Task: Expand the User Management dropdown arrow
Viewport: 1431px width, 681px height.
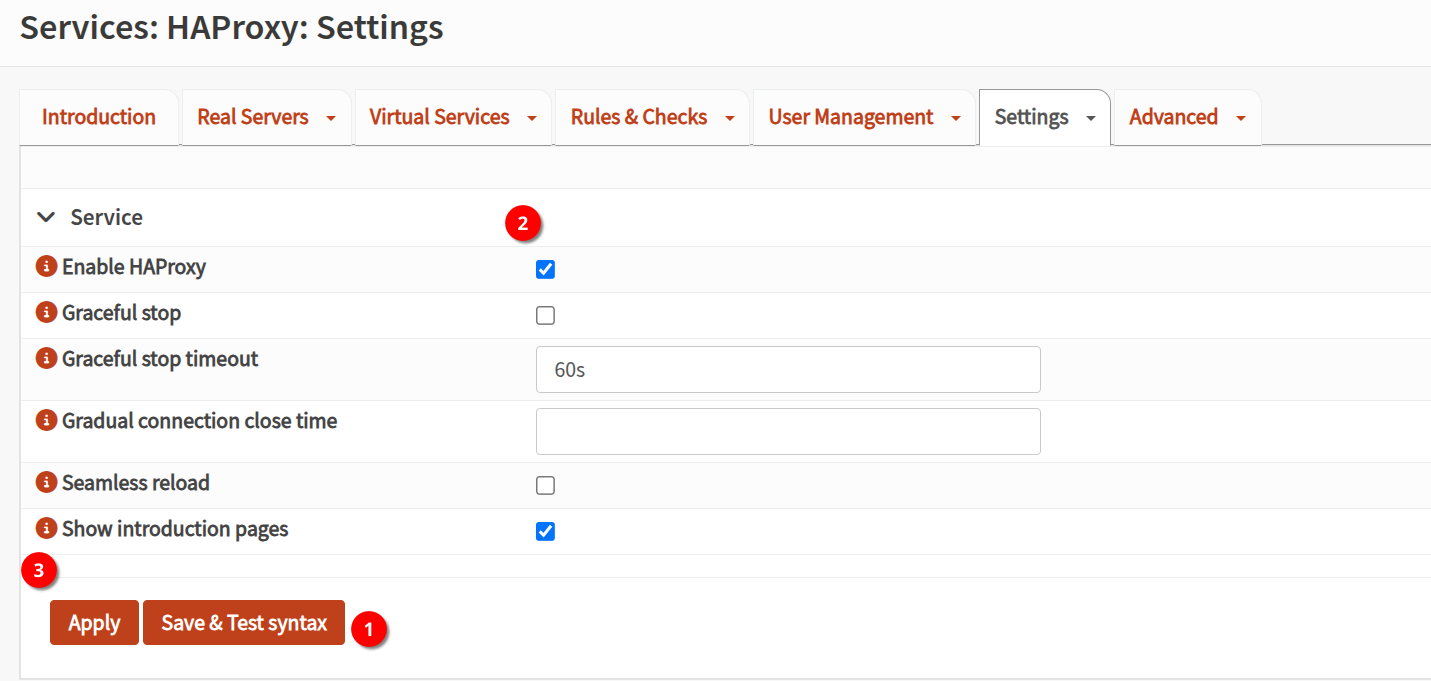Action: [955, 118]
